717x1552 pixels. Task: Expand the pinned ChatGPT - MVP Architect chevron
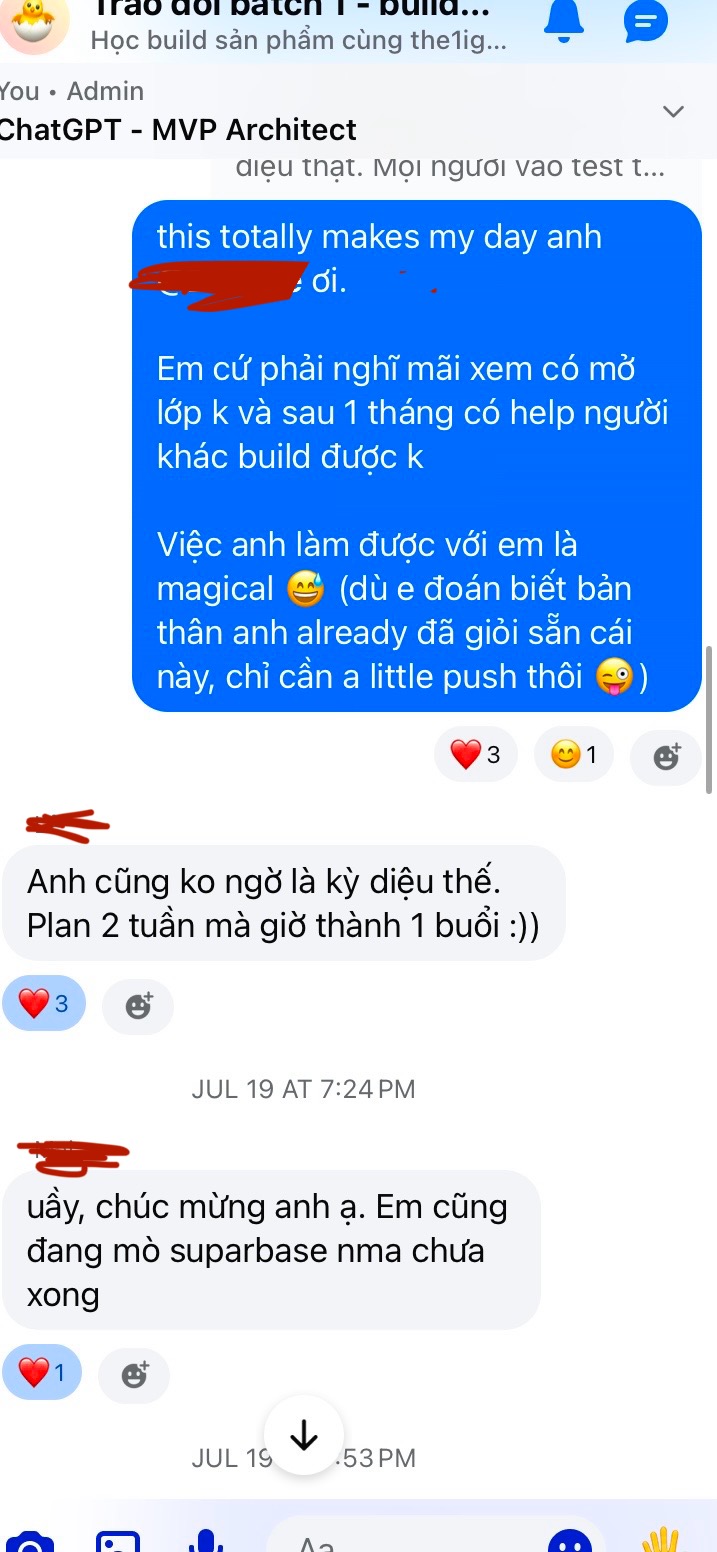click(674, 111)
